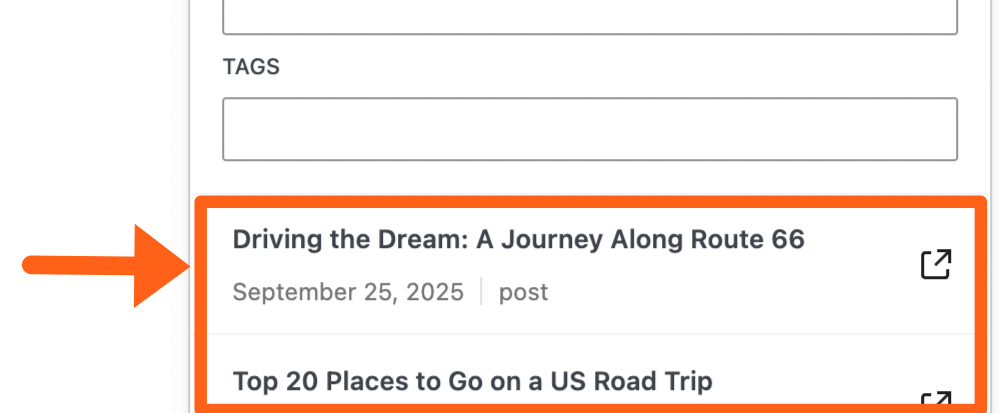Click the separator line between the two results
The width and height of the screenshot is (1001, 413).
click(589, 334)
